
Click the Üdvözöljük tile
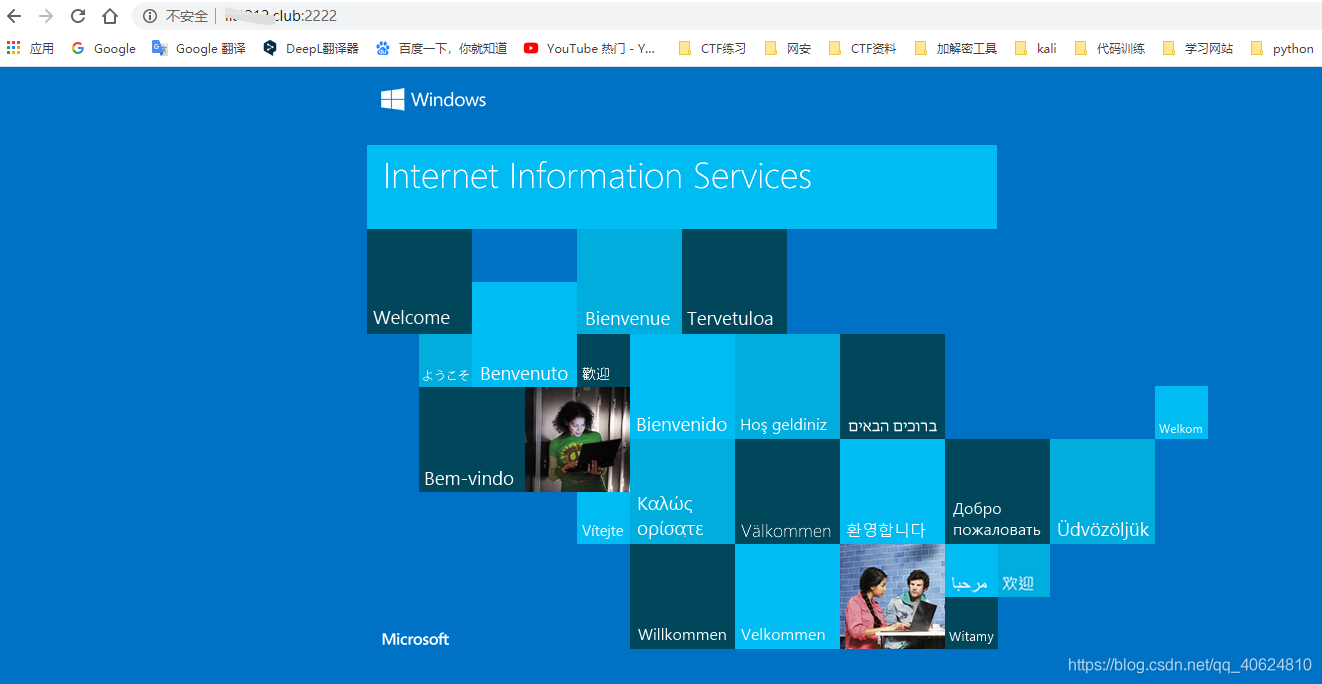tap(1102, 491)
